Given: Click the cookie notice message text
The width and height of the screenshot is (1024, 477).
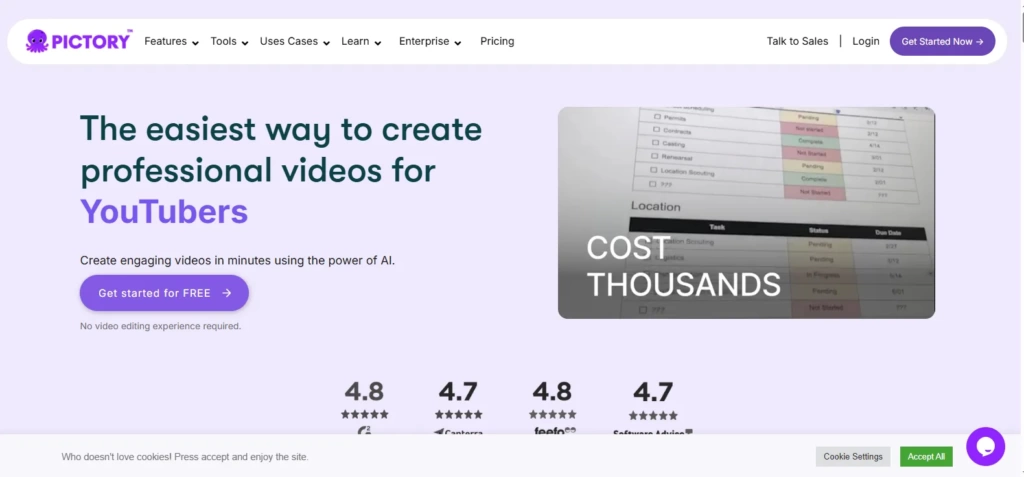Looking at the screenshot, I should coord(185,457).
